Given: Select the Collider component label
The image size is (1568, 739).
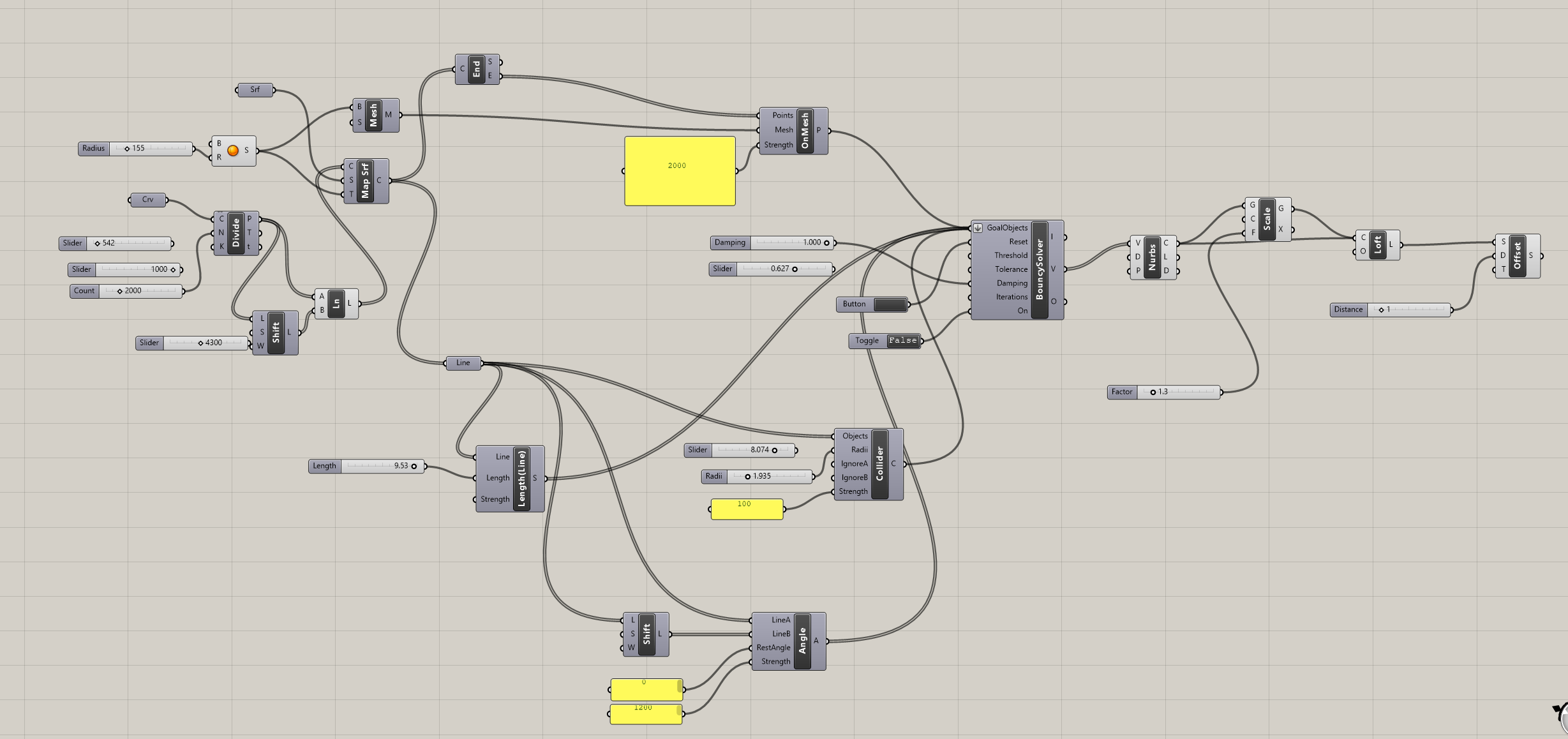Looking at the screenshot, I should [879, 464].
